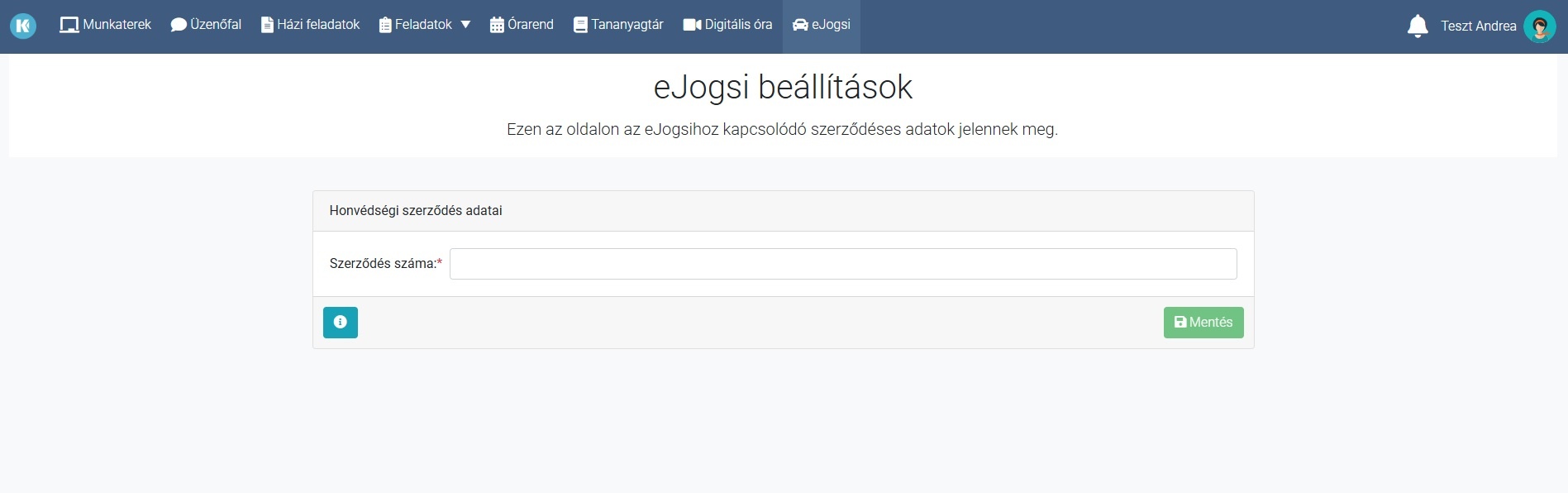Click the "Honvédségi szerződés adatai" header text

(x=416, y=211)
